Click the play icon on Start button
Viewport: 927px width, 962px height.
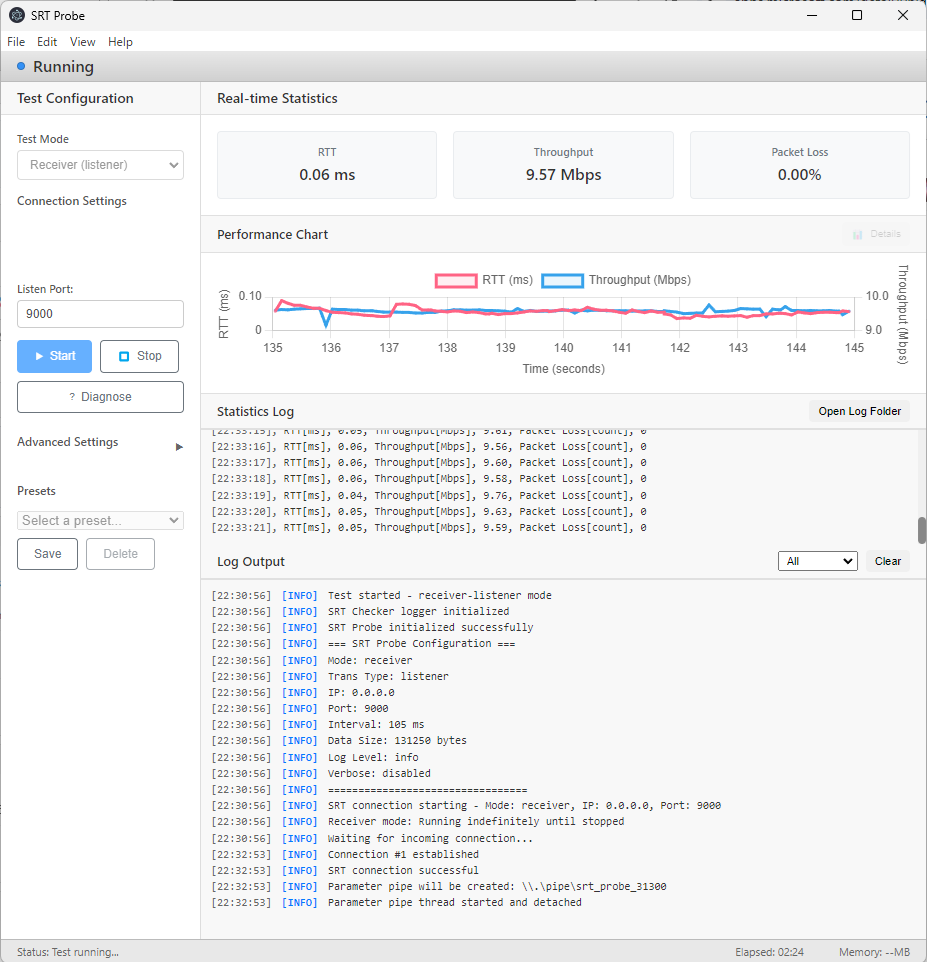(39, 356)
